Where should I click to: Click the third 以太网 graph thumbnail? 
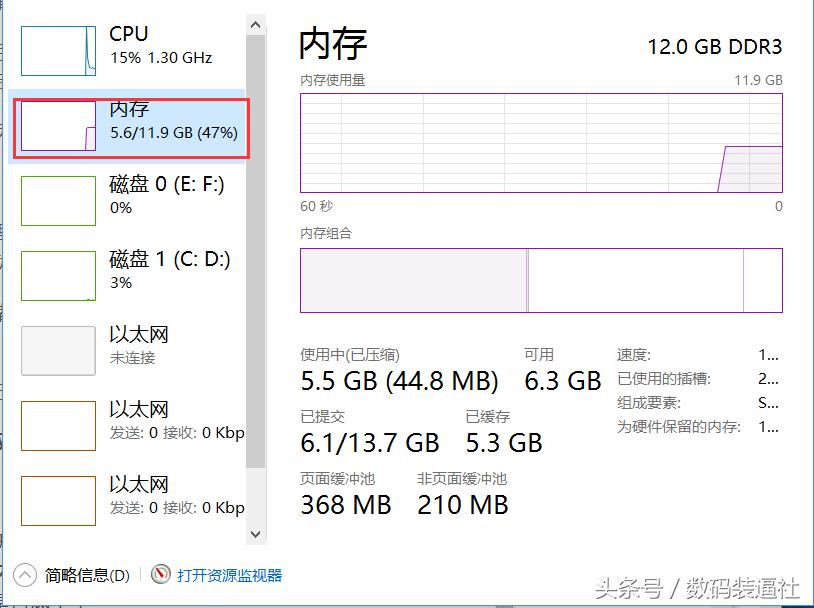(58, 501)
